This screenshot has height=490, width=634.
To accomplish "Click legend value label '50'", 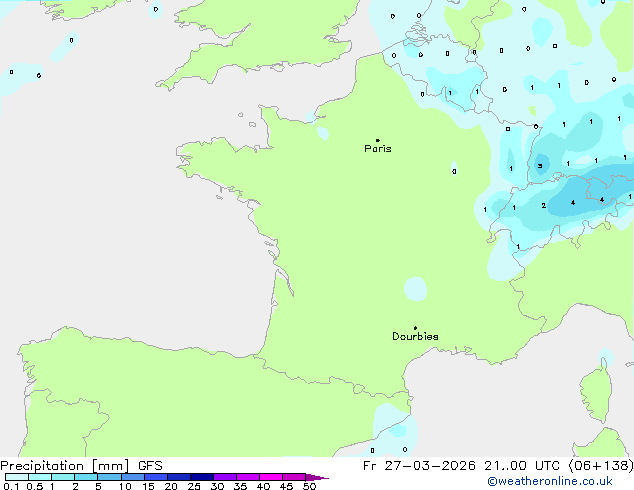I will click(309, 486).
